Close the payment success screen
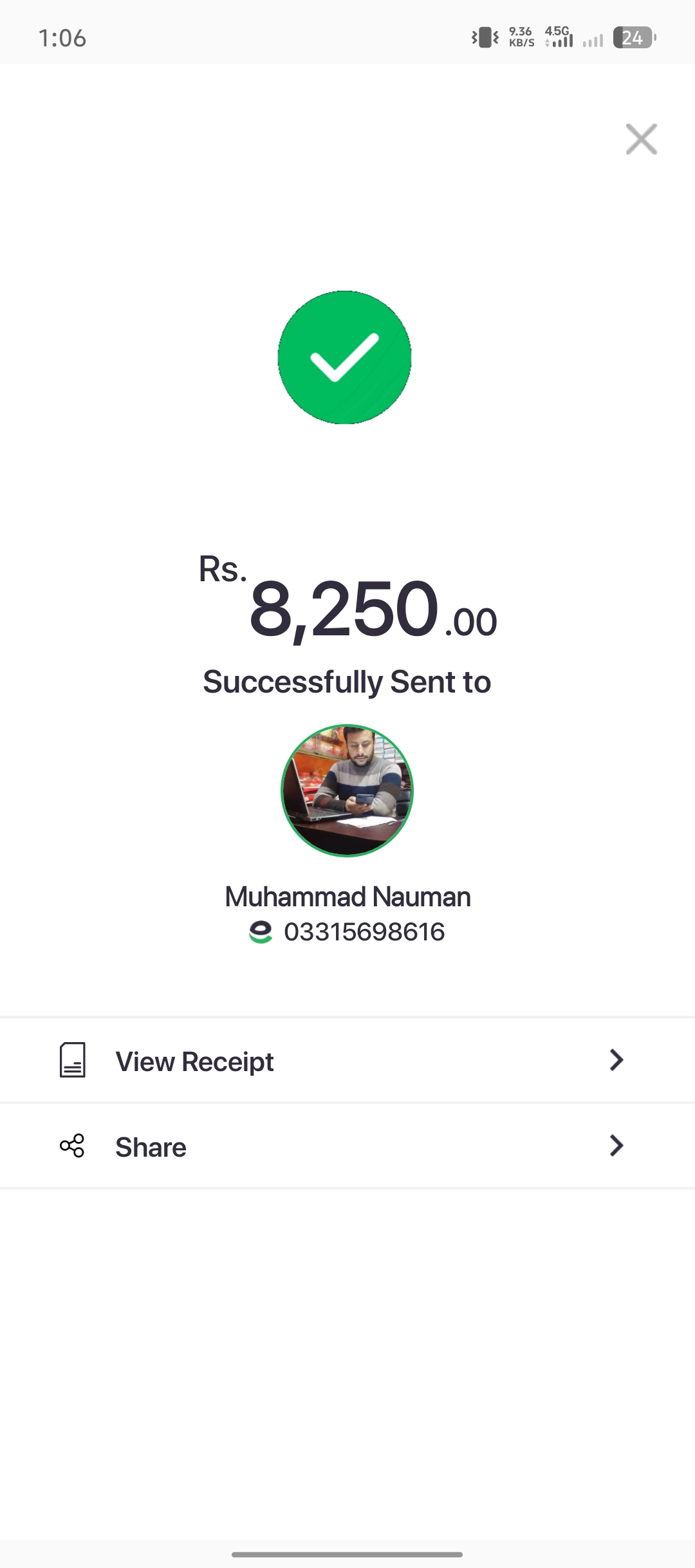The width and height of the screenshot is (695, 1568). pyautogui.click(x=641, y=139)
